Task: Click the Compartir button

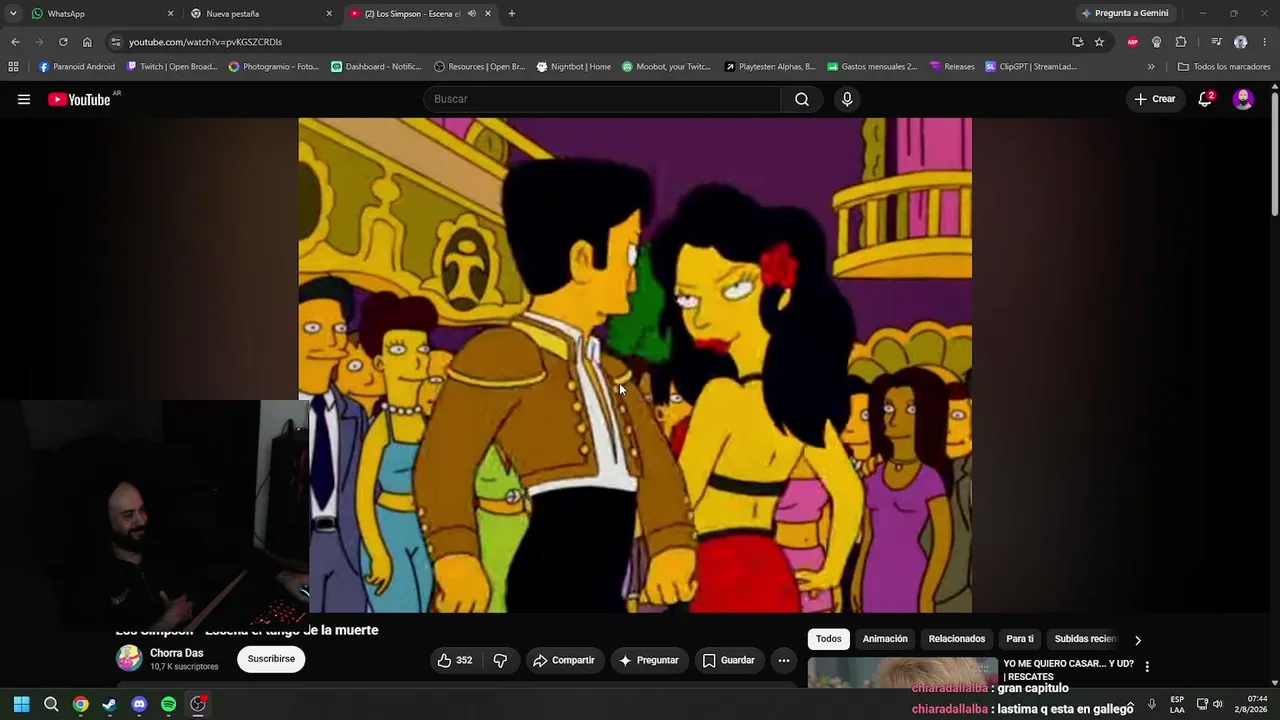Action: (x=563, y=660)
